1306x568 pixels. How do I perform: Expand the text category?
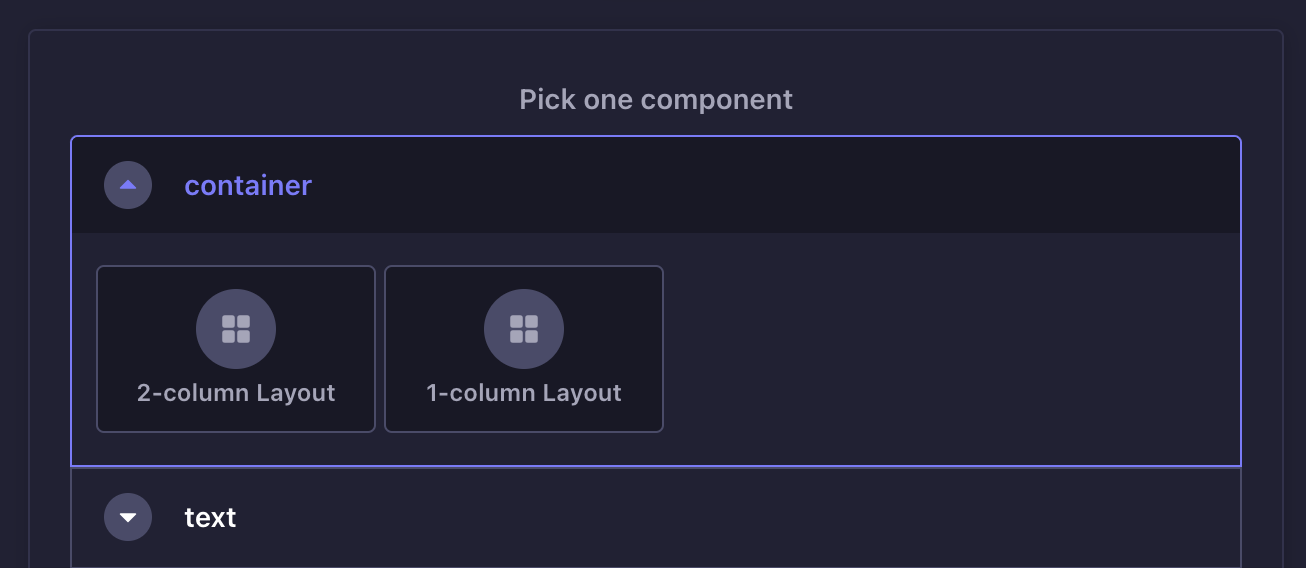click(x=128, y=517)
